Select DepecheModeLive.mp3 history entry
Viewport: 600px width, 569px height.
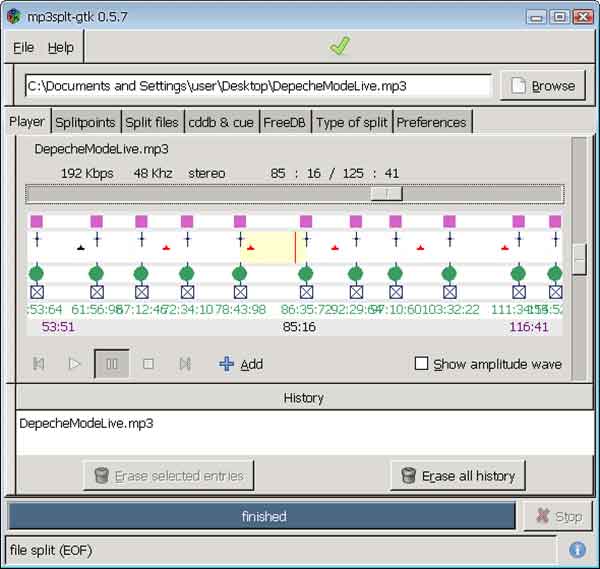click(86, 423)
